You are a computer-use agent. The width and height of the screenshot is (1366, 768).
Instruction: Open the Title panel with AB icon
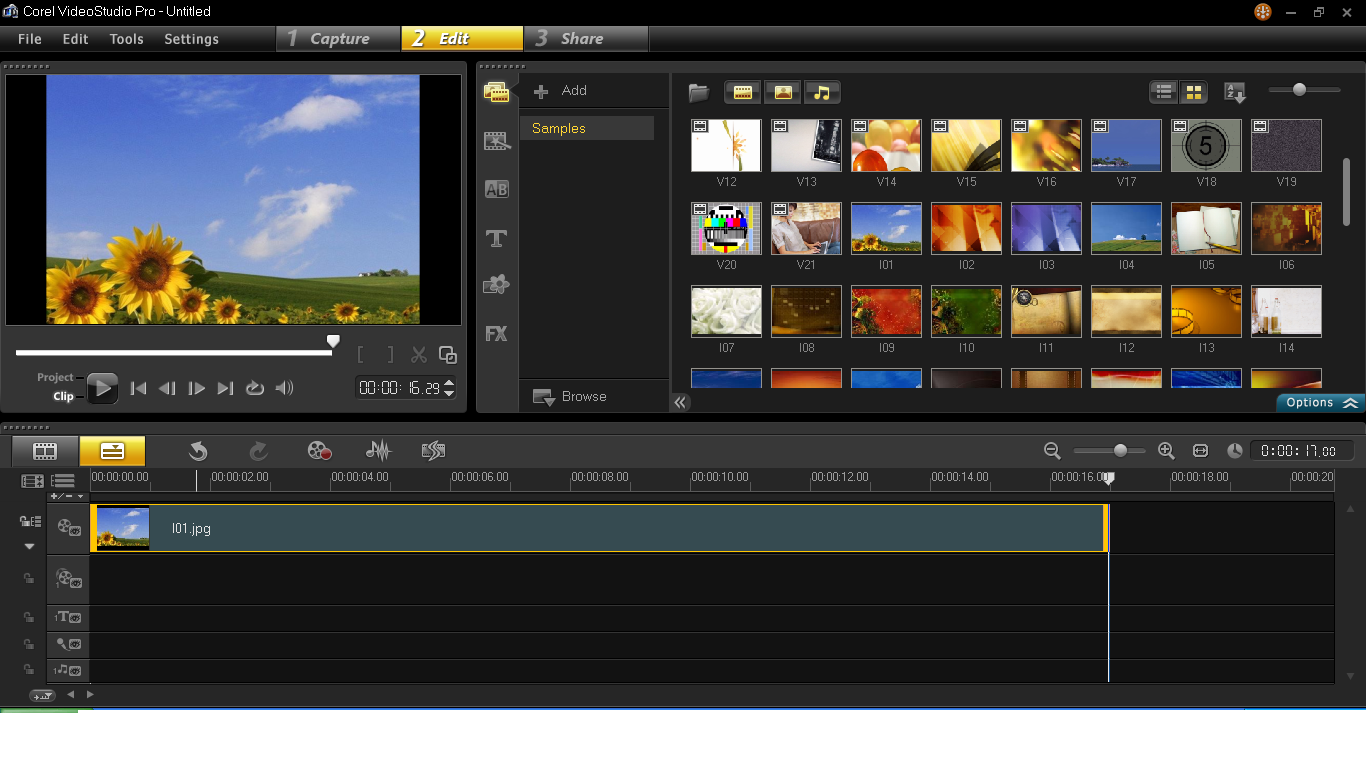click(x=497, y=188)
